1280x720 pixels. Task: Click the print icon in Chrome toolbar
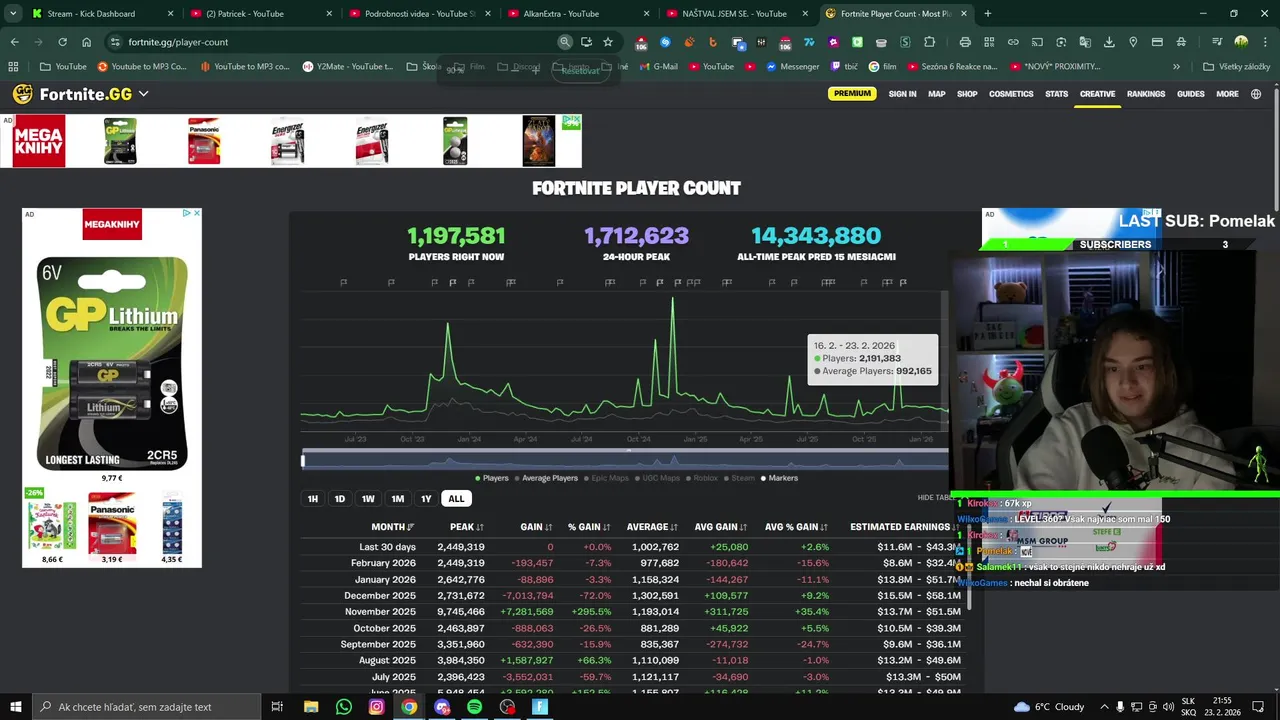pyautogui.click(x=965, y=42)
